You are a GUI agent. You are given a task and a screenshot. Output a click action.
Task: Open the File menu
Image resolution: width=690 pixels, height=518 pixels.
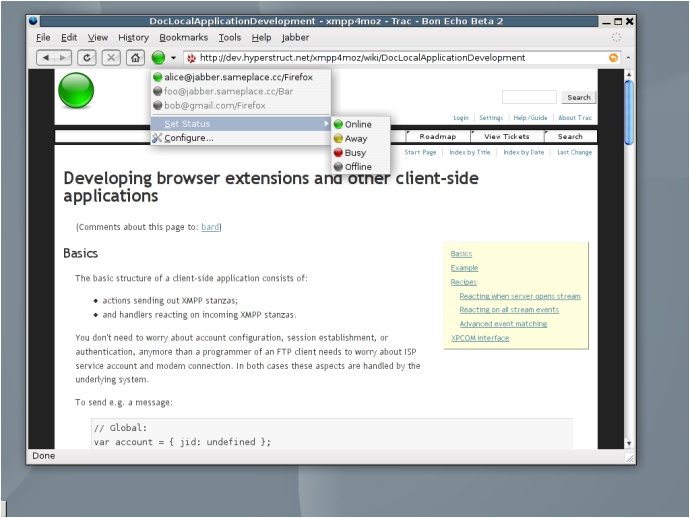(43, 37)
